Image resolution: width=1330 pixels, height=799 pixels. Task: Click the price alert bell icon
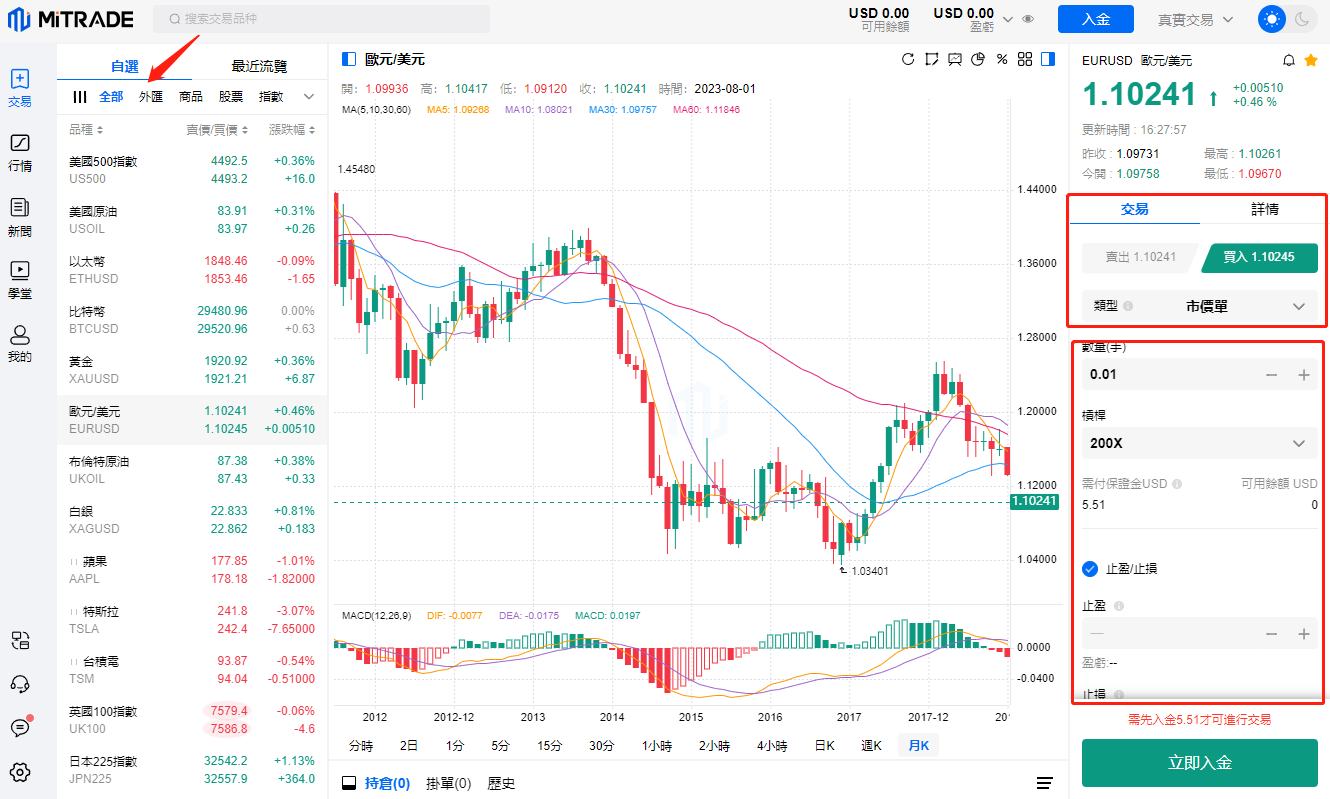1289,60
